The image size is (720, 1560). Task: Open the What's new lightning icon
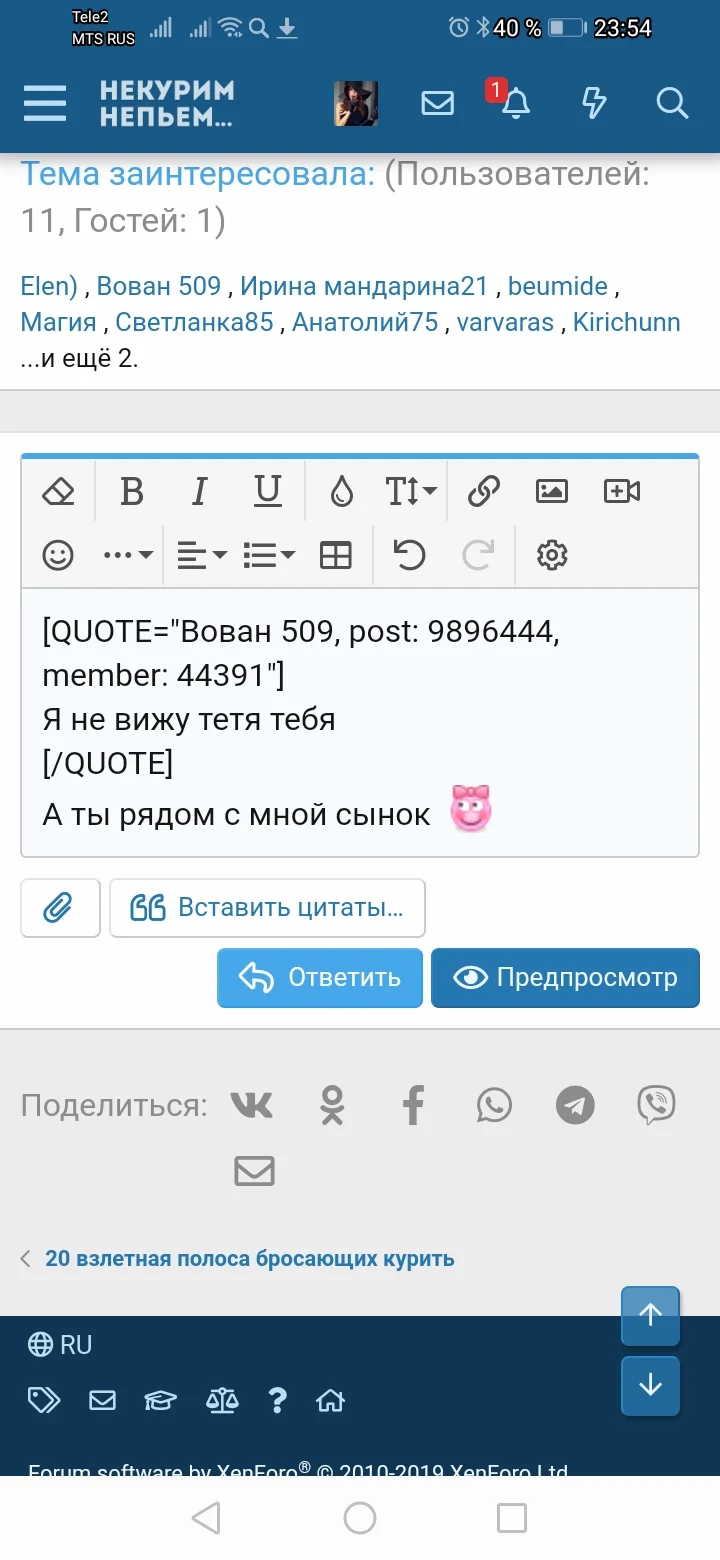tap(594, 103)
